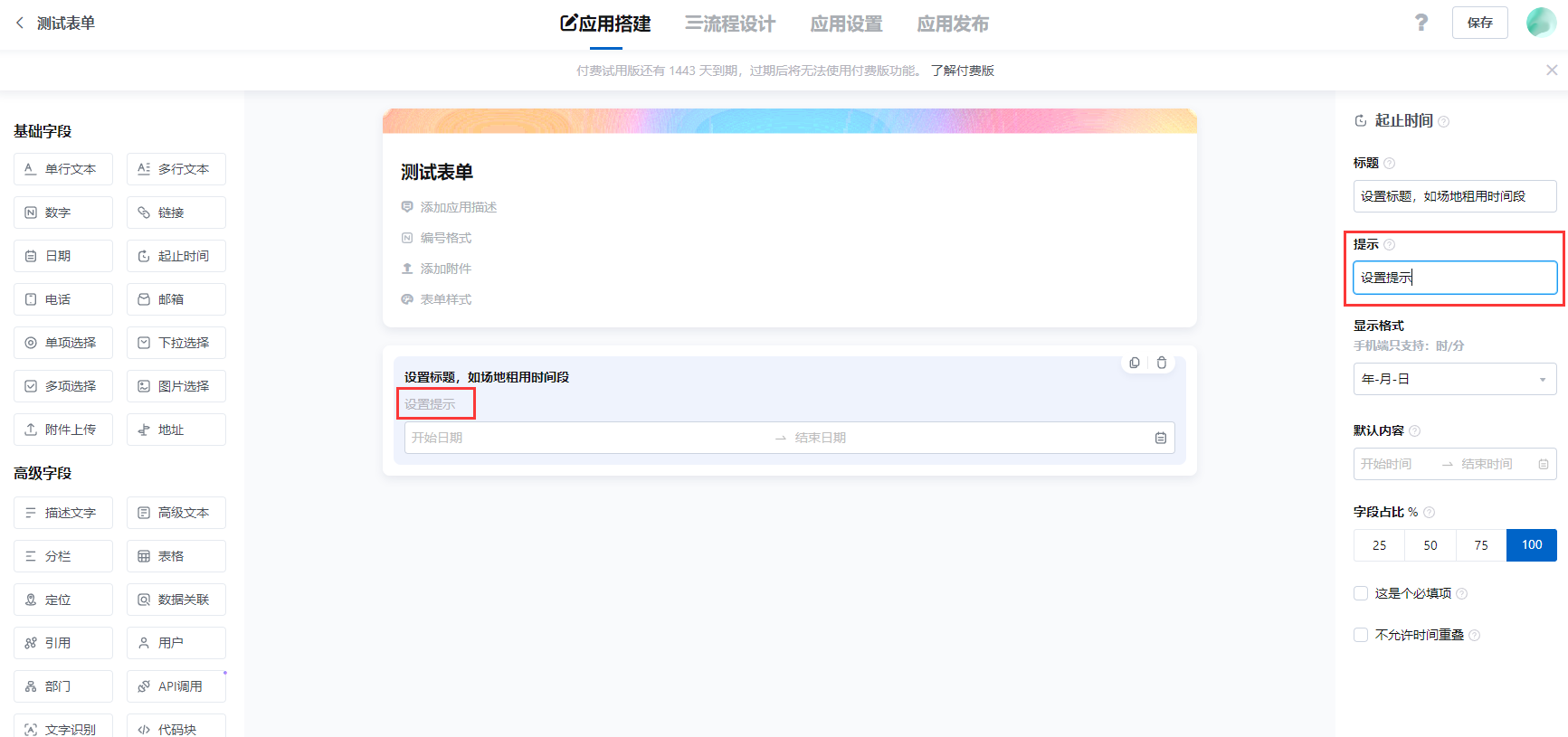The height and width of the screenshot is (737, 1568).
Task: Copy the date range field on canvas
Action: point(1135,363)
